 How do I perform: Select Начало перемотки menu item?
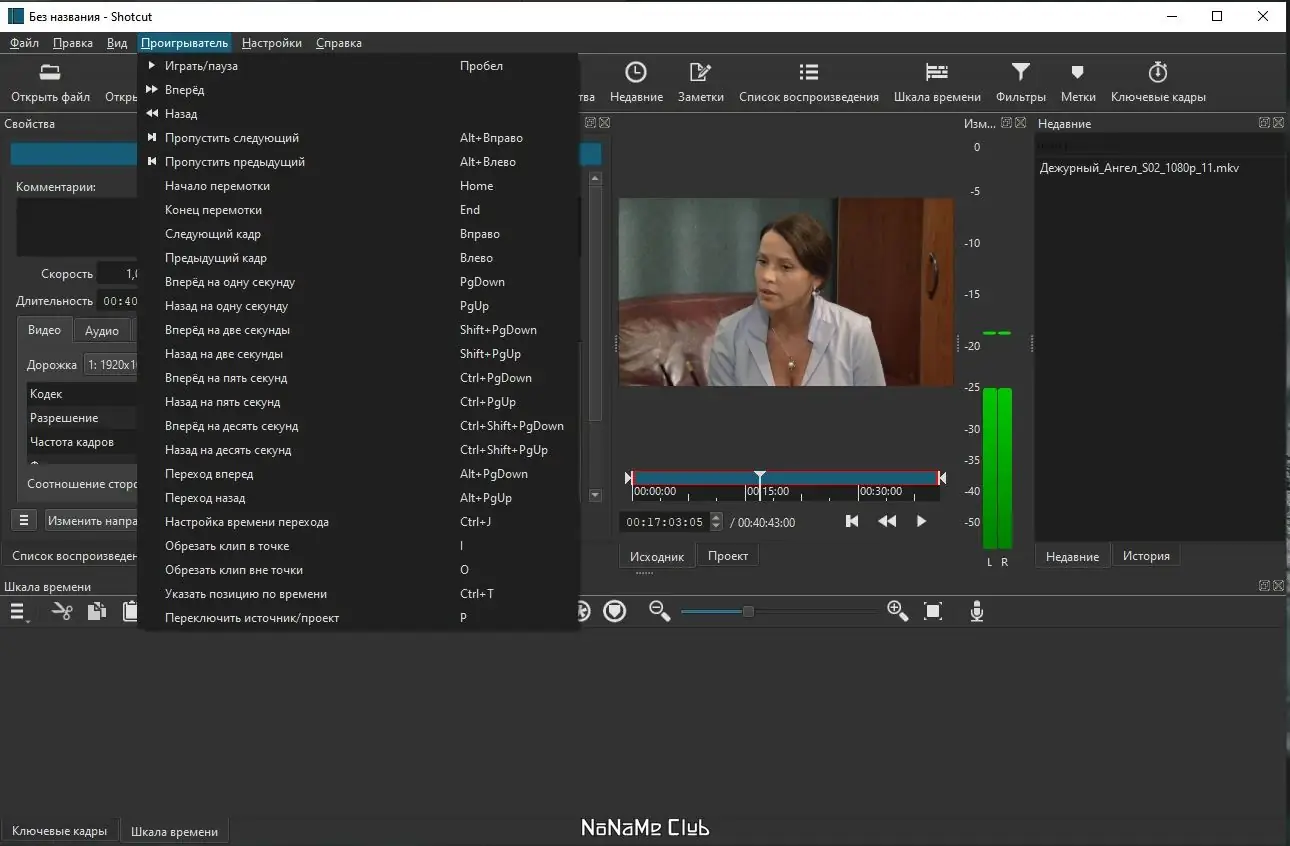pos(358,186)
